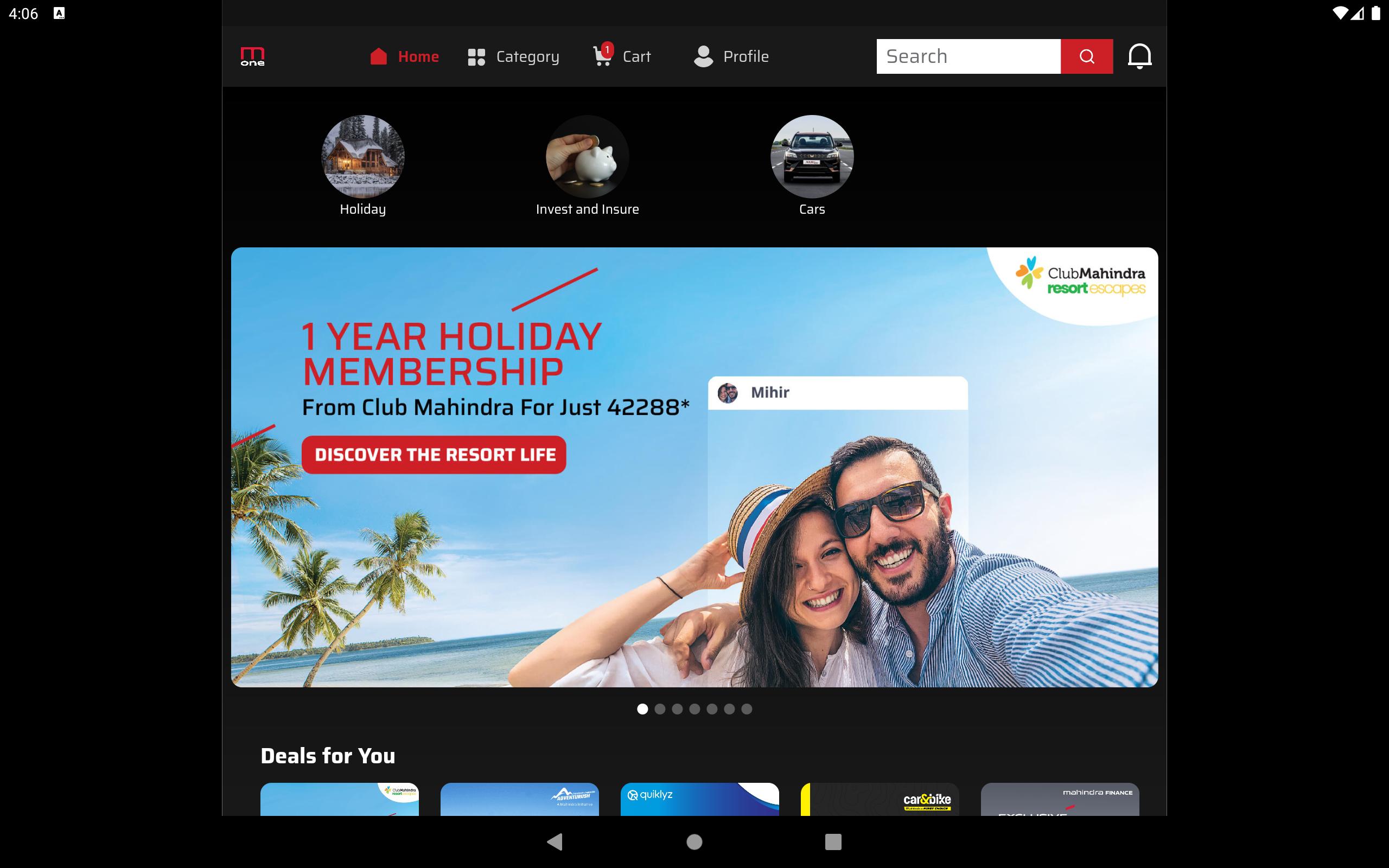
Task: Select the Holiday category circle image
Action: click(363, 156)
